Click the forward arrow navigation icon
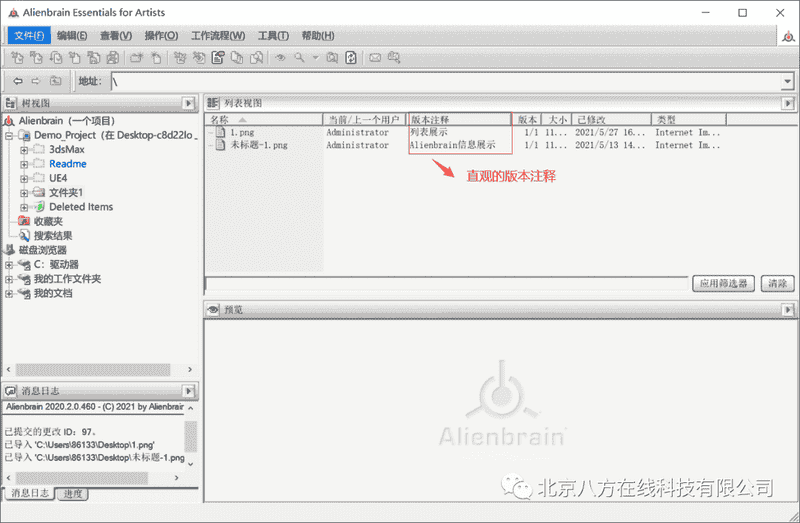The height and width of the screenshot is (523, 800). tap(36, 81)
